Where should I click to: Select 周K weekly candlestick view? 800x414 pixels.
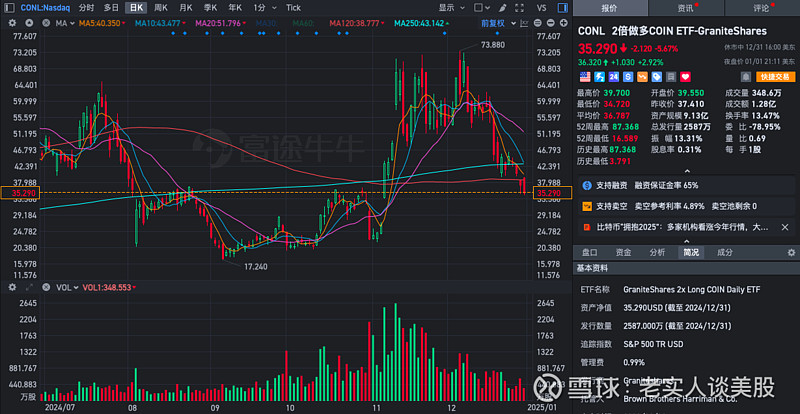161,8
